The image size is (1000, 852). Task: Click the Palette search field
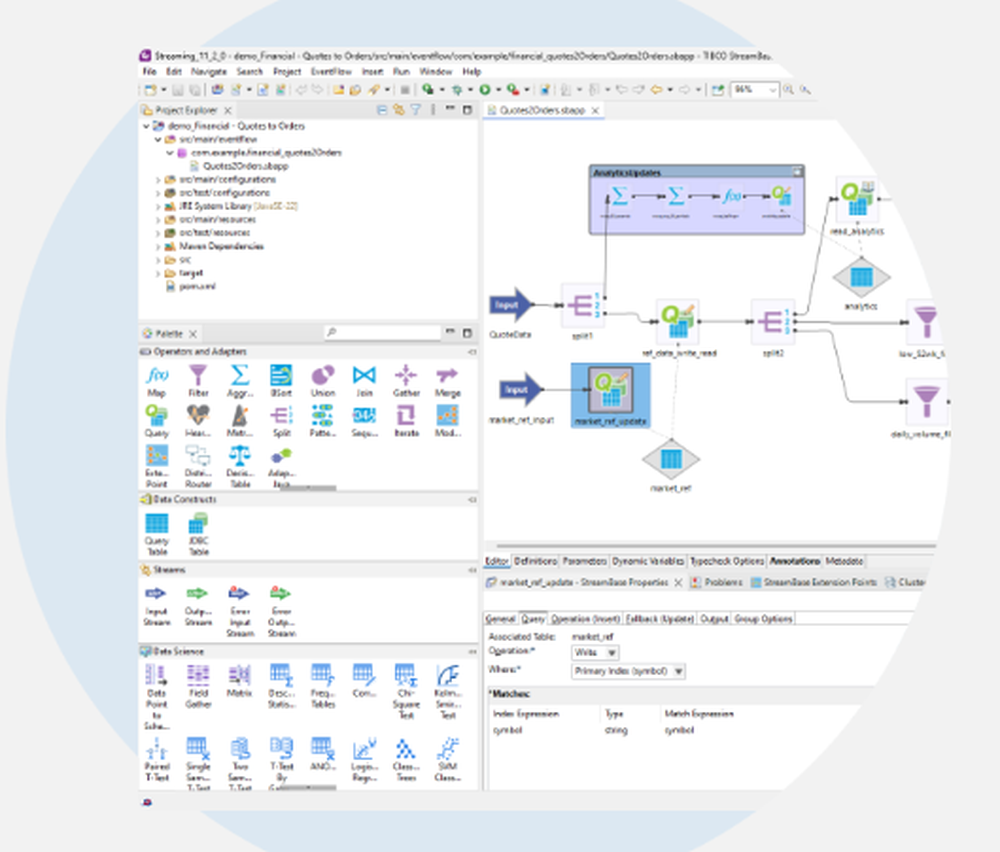(383, 333)
